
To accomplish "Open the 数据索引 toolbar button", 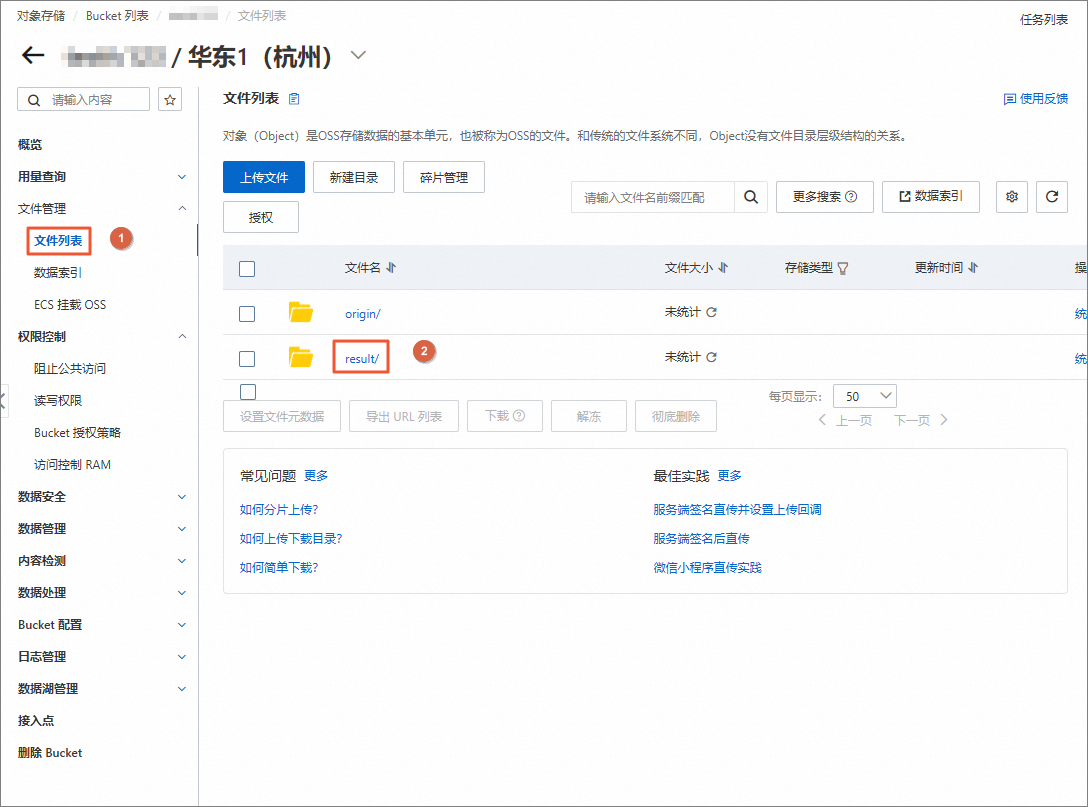I will 930,197.
